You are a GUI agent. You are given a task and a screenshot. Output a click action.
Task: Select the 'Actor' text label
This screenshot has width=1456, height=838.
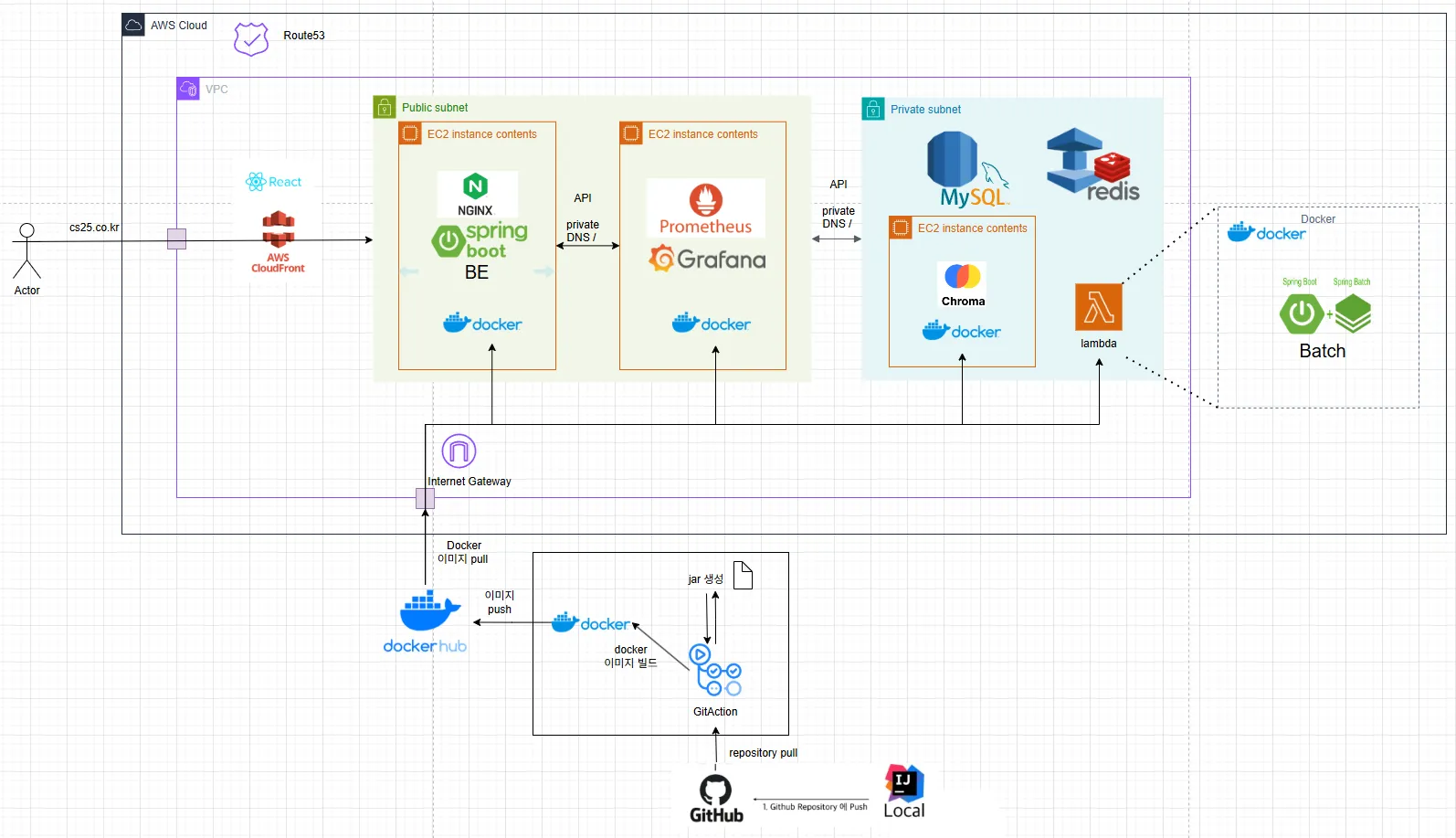point(27,291)
